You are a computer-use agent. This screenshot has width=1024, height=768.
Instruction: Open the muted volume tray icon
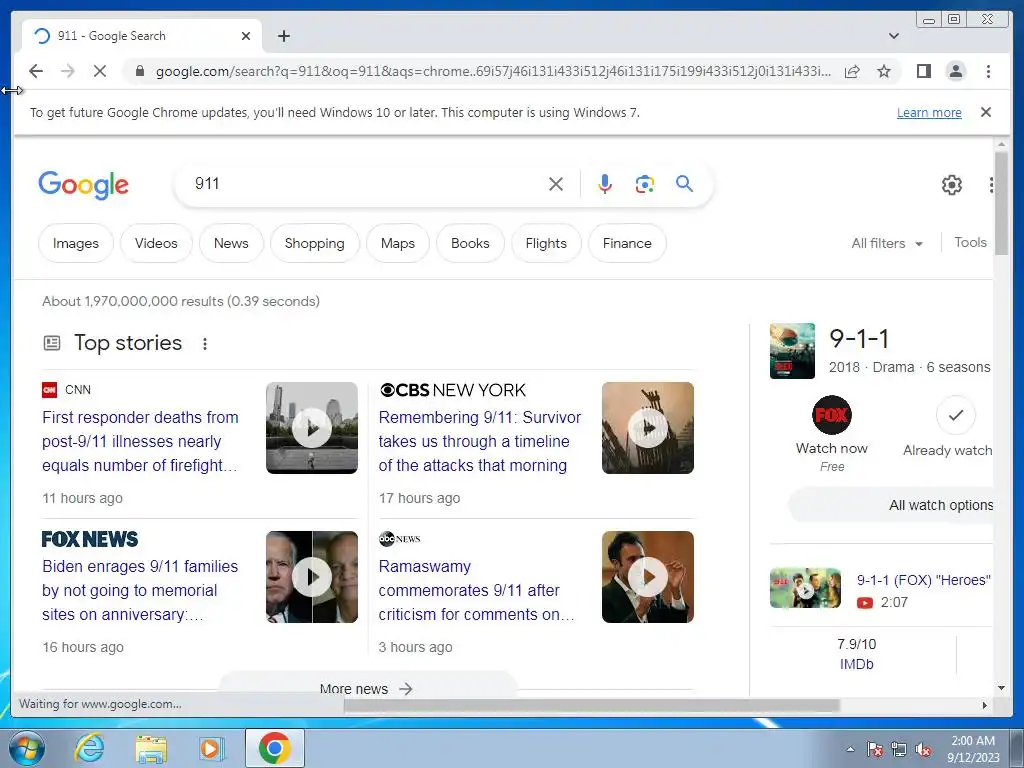tap(923, 749)
